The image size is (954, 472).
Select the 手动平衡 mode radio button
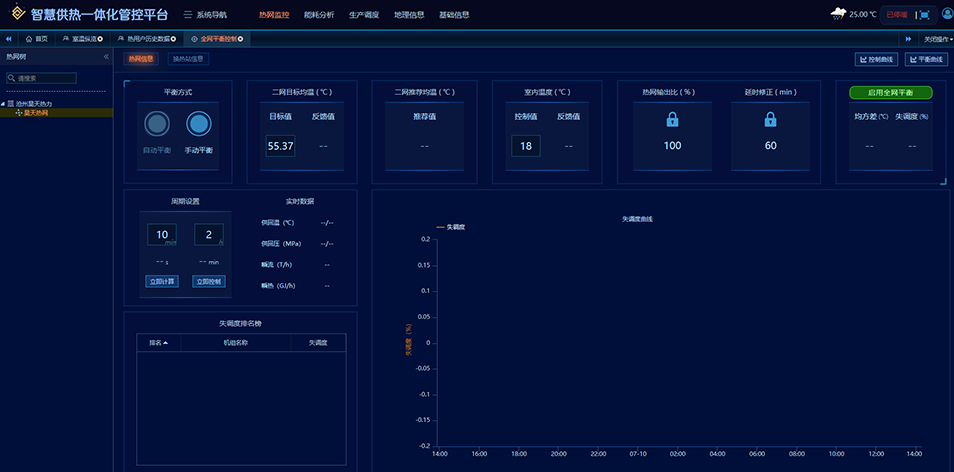[199, 124]
